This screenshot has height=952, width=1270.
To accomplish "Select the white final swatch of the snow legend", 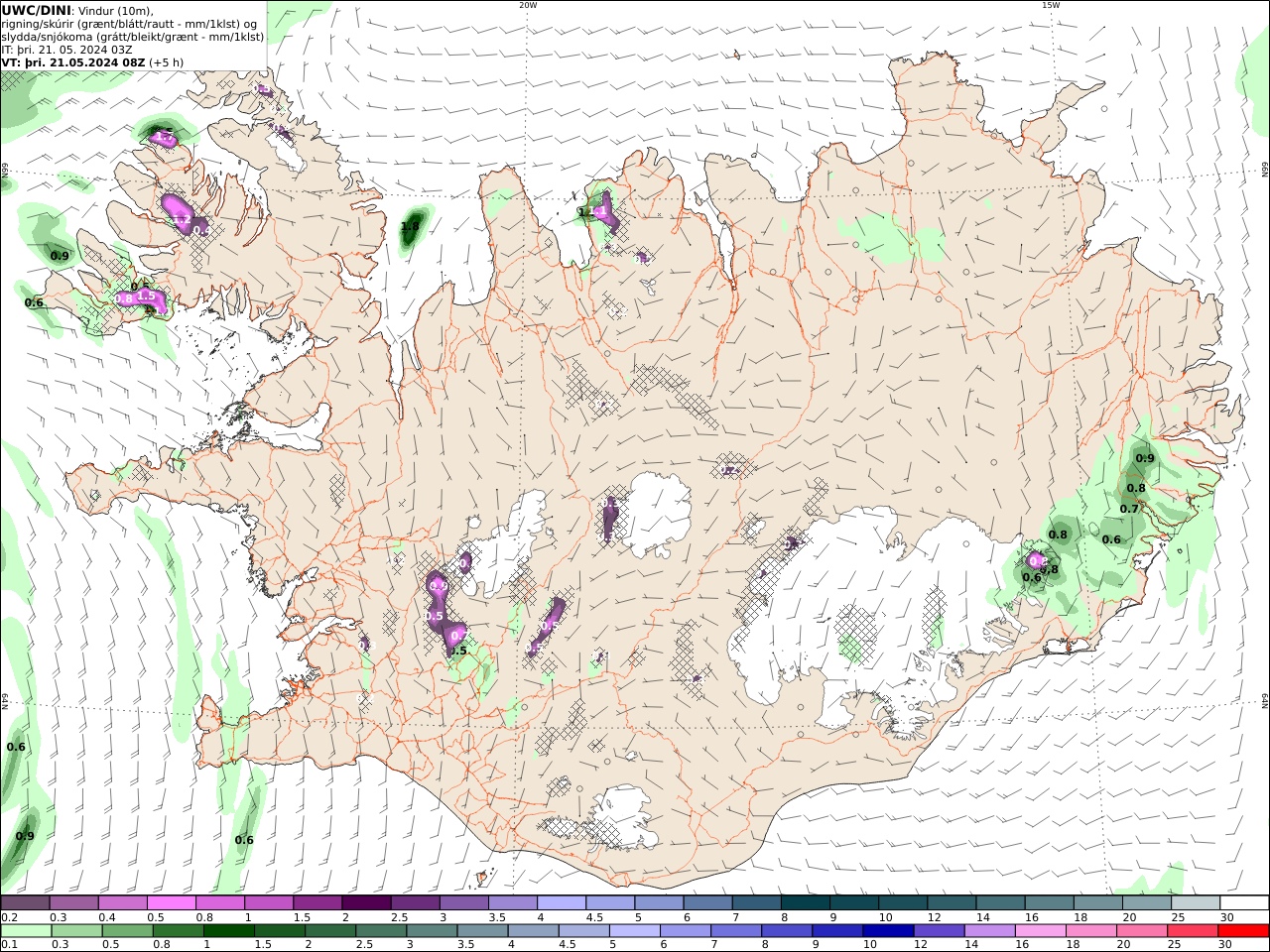I will click(x=1244, y=903).
